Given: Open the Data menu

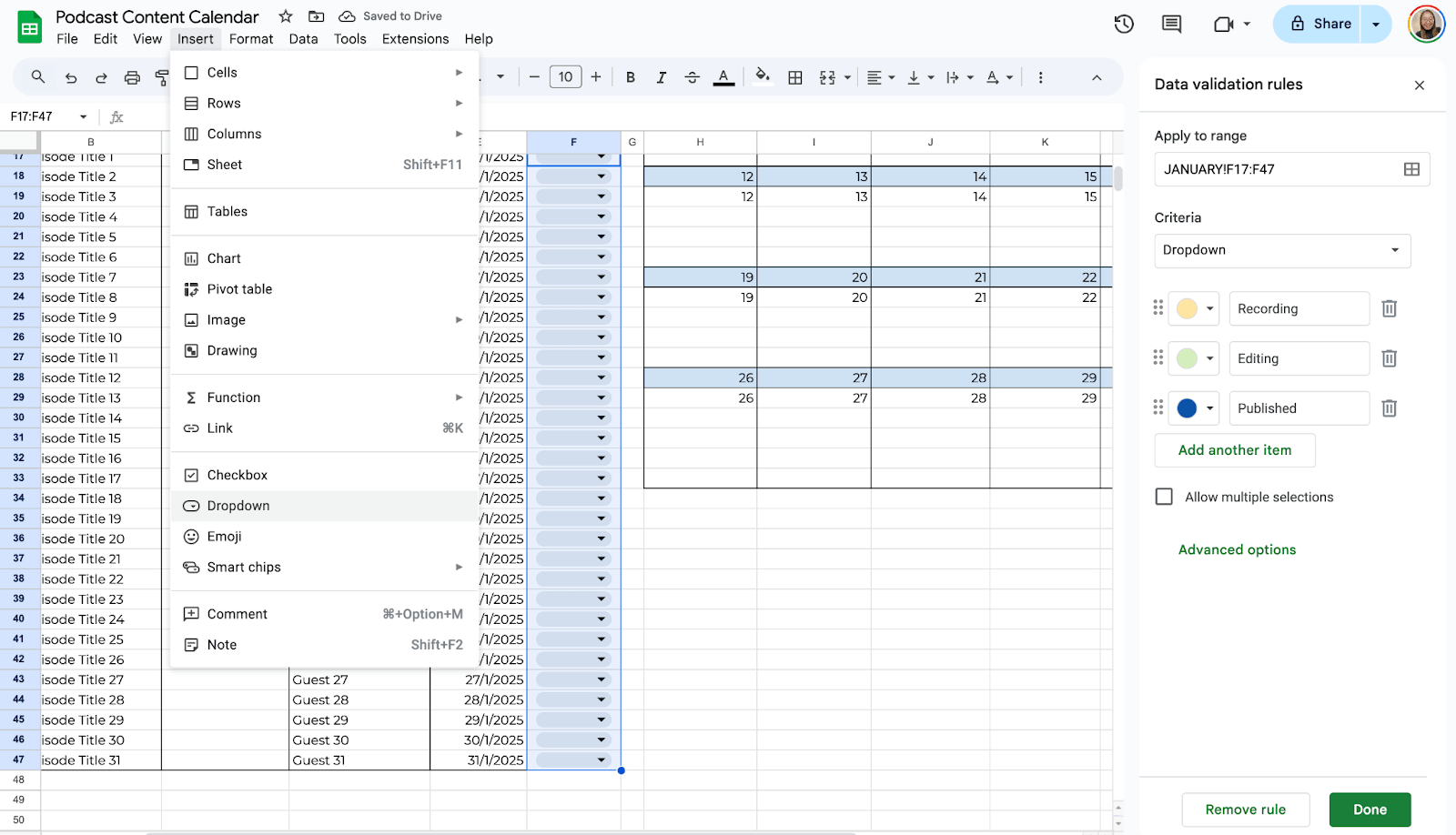Looking at the screenshot, I should pos(303,38).
